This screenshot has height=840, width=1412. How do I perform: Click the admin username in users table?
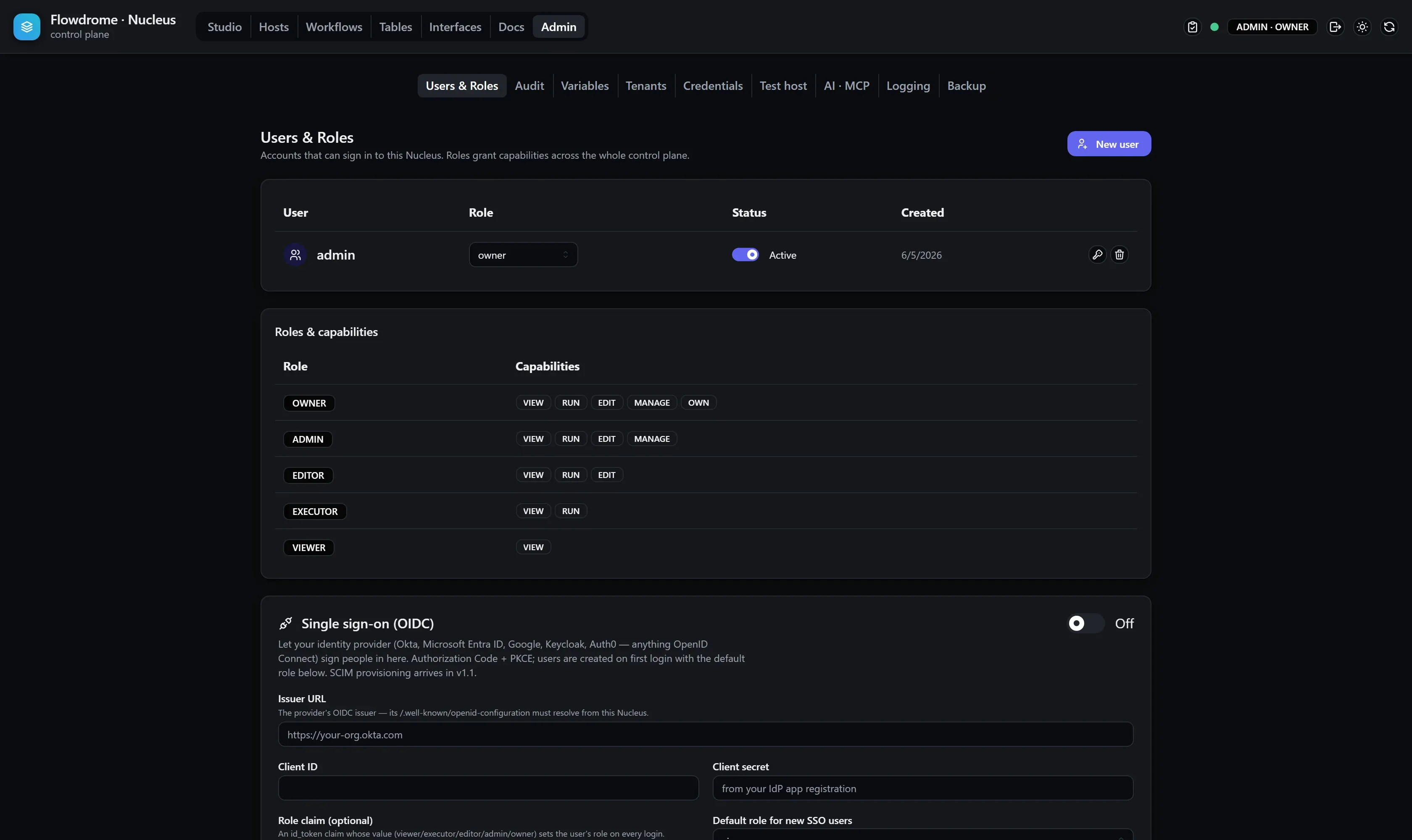click(x=335, y=255)
